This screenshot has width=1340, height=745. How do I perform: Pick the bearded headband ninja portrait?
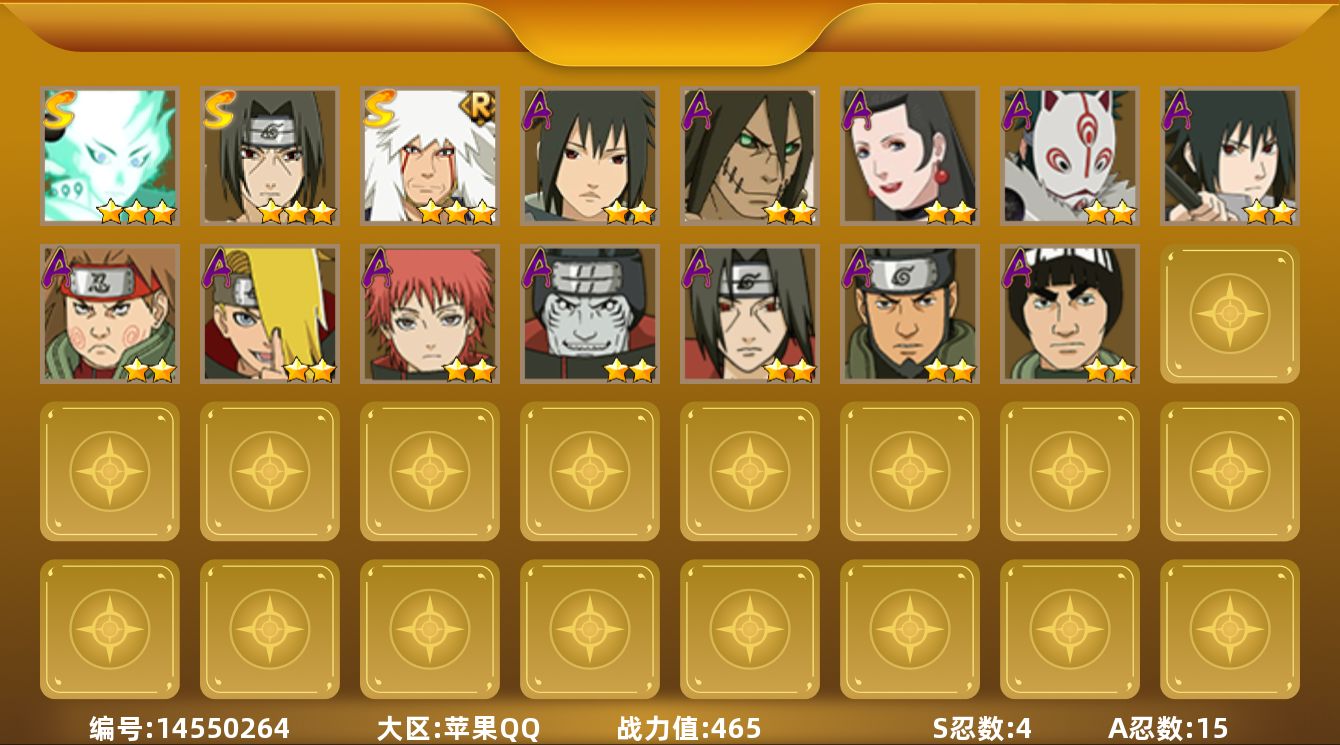tap(910, 314)
